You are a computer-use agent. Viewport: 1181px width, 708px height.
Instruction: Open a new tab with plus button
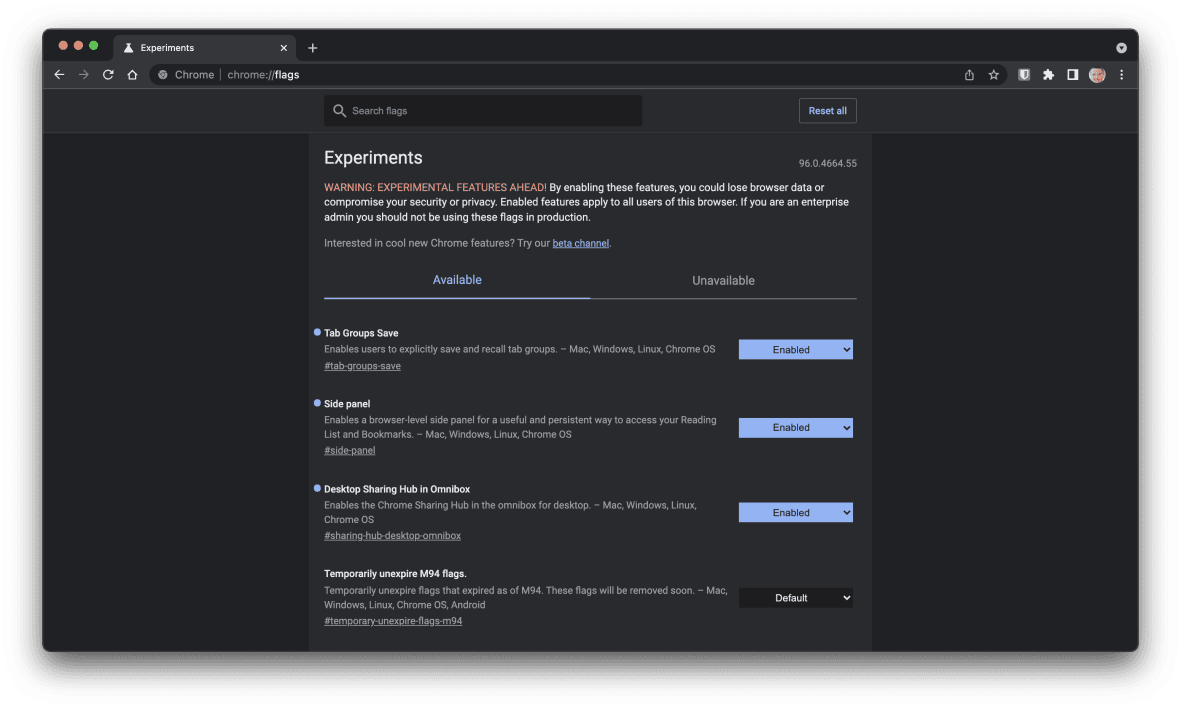pyautogui.click(x=313, y=47)
